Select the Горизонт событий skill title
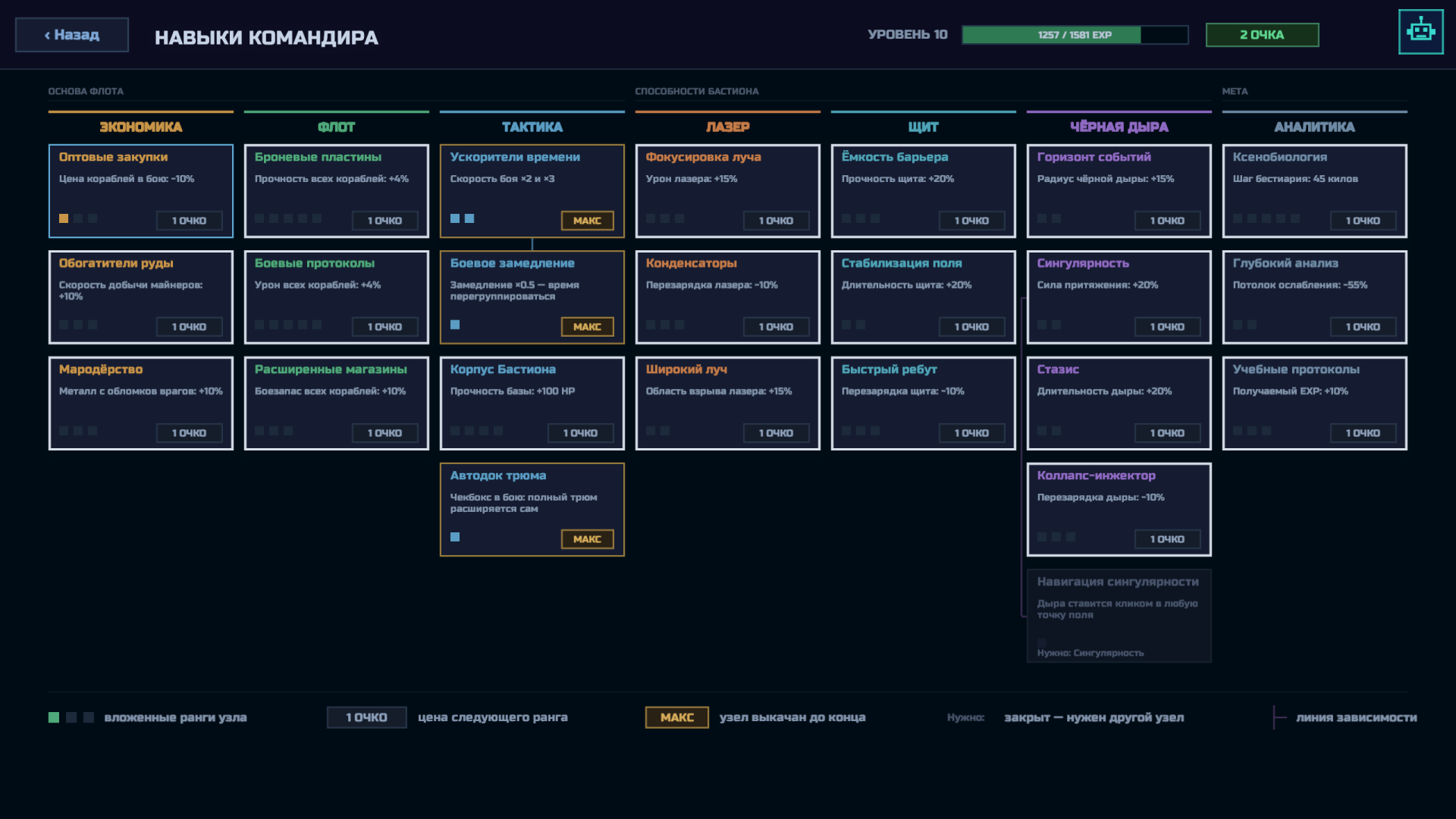The height and width of the screenshot is (819, 1456). click(1094, 157)
